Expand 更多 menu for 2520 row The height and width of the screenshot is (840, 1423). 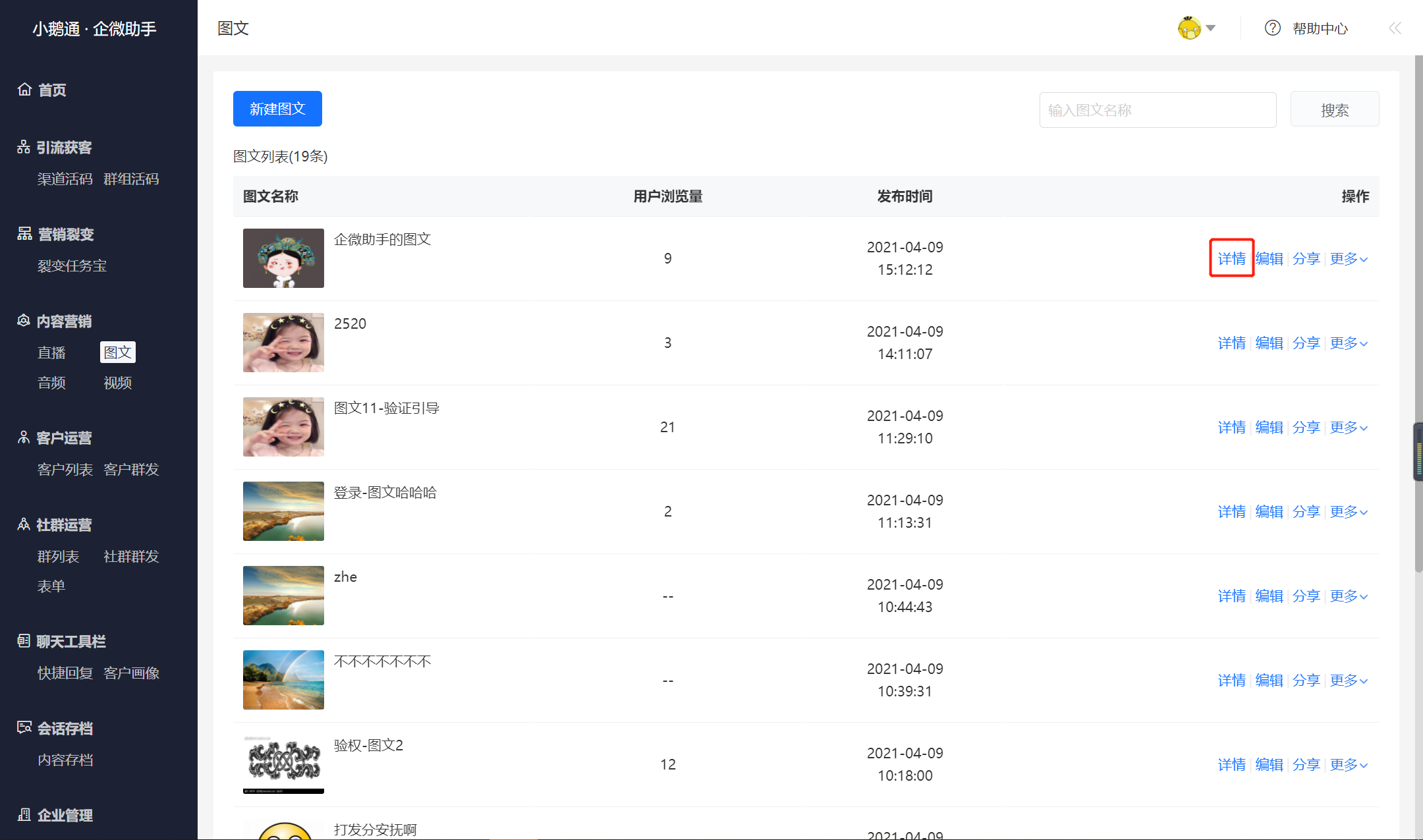(x=1349, y=343)
